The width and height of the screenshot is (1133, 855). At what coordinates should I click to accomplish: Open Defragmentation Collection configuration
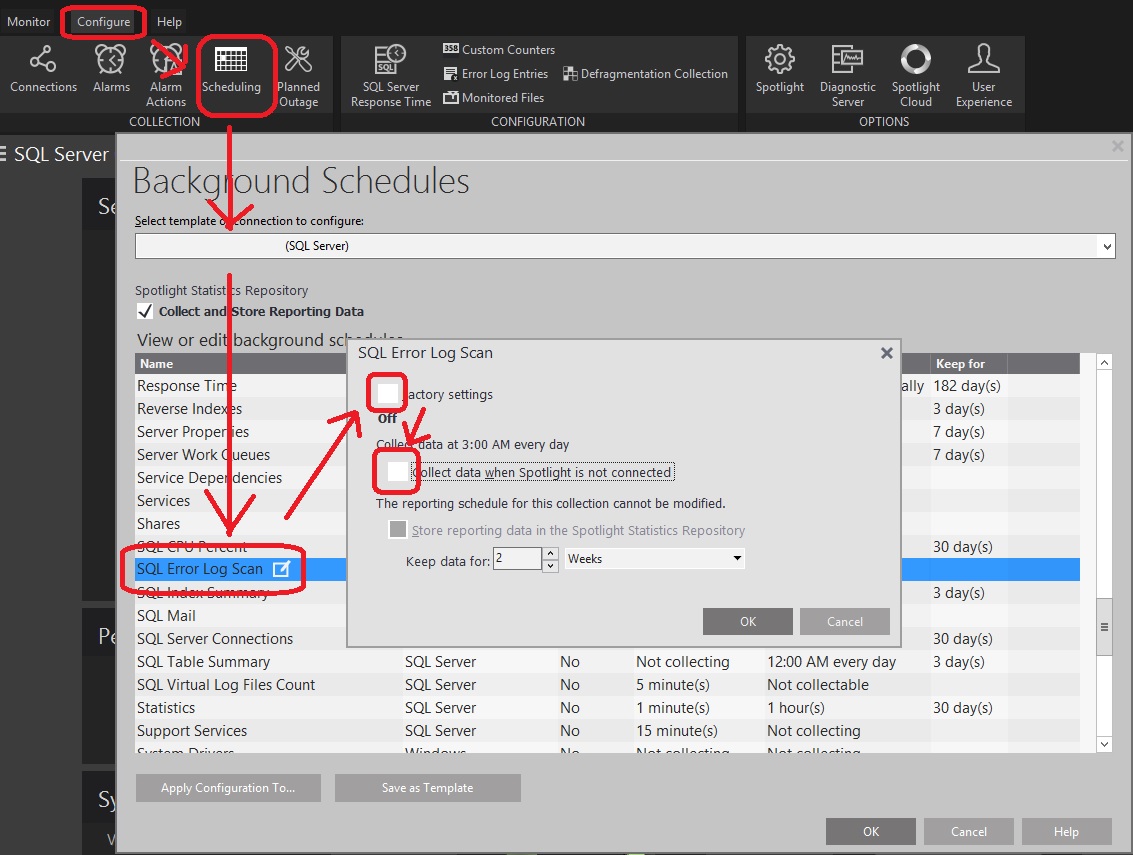coord(645,74)
